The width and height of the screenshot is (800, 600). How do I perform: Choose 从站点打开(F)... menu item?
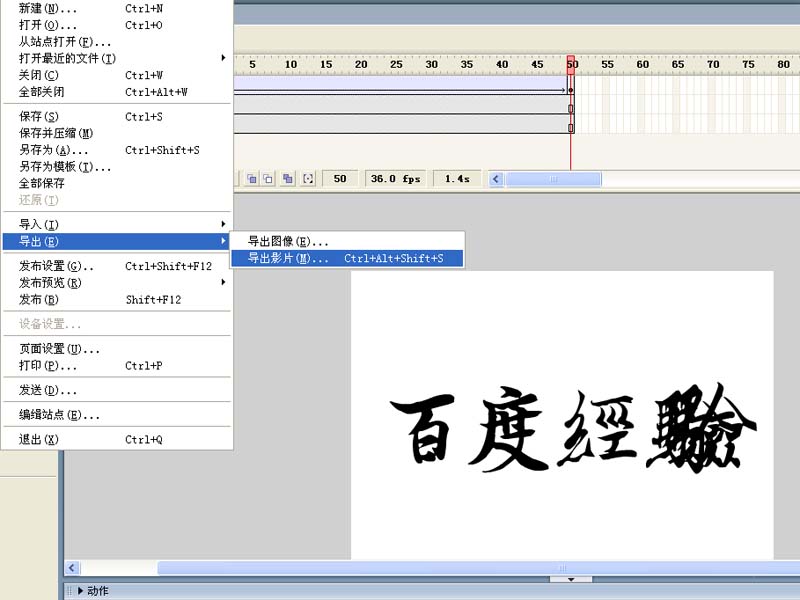117,41
